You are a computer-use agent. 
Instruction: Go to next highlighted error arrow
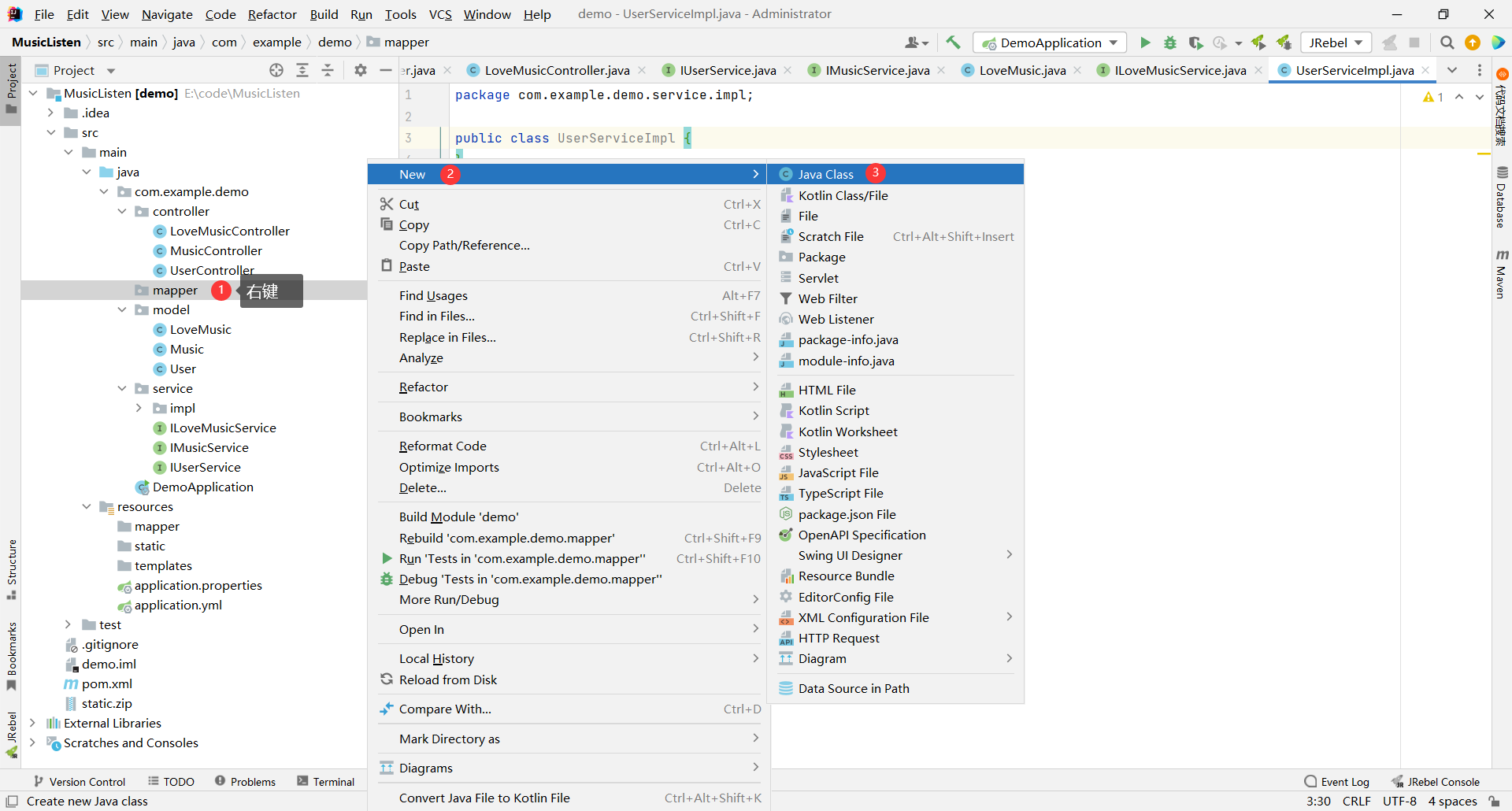point(1479,97)
